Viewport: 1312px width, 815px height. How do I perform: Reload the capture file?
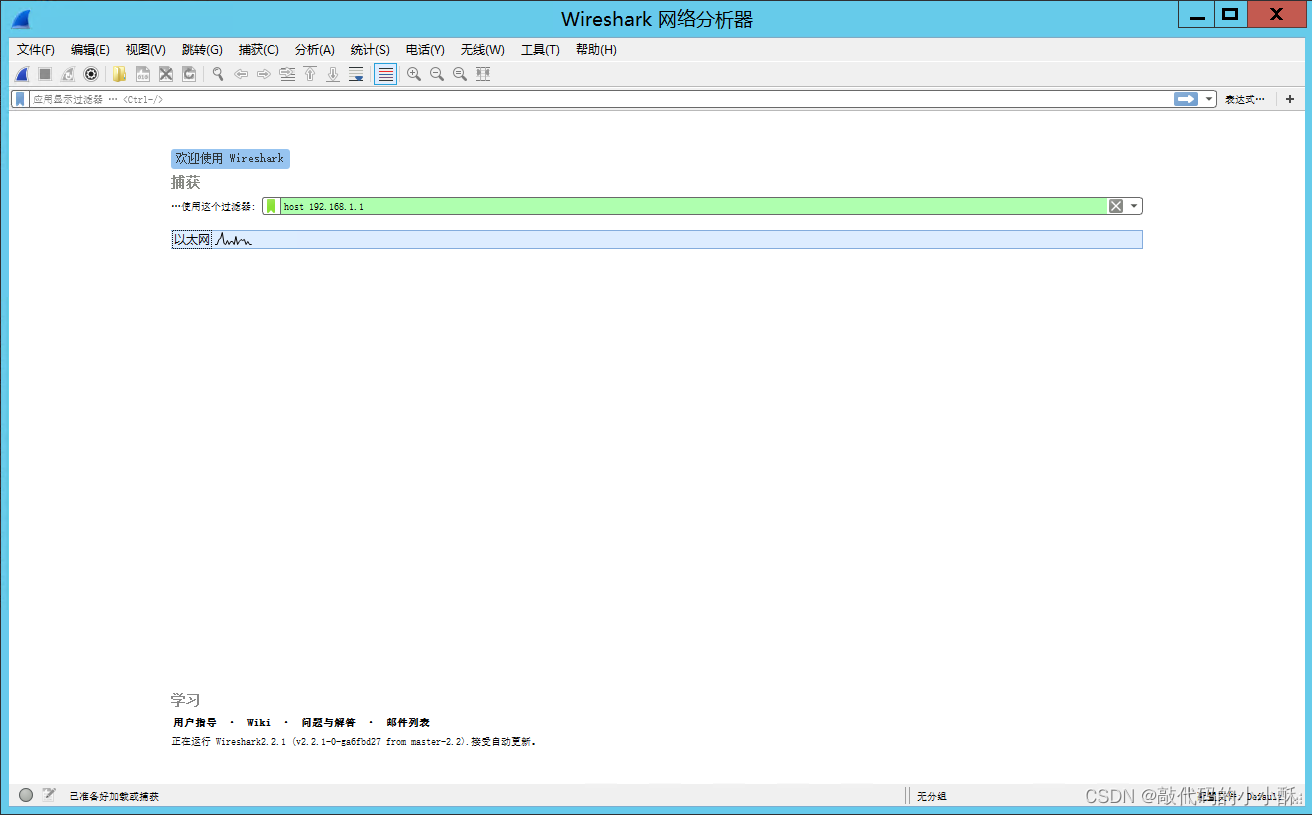point(189,74)
